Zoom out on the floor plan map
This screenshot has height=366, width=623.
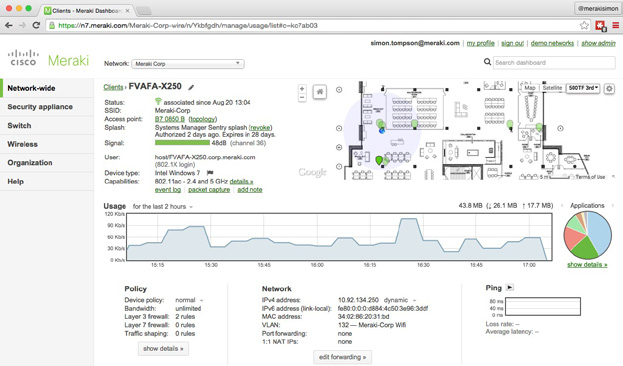(302, 97)
